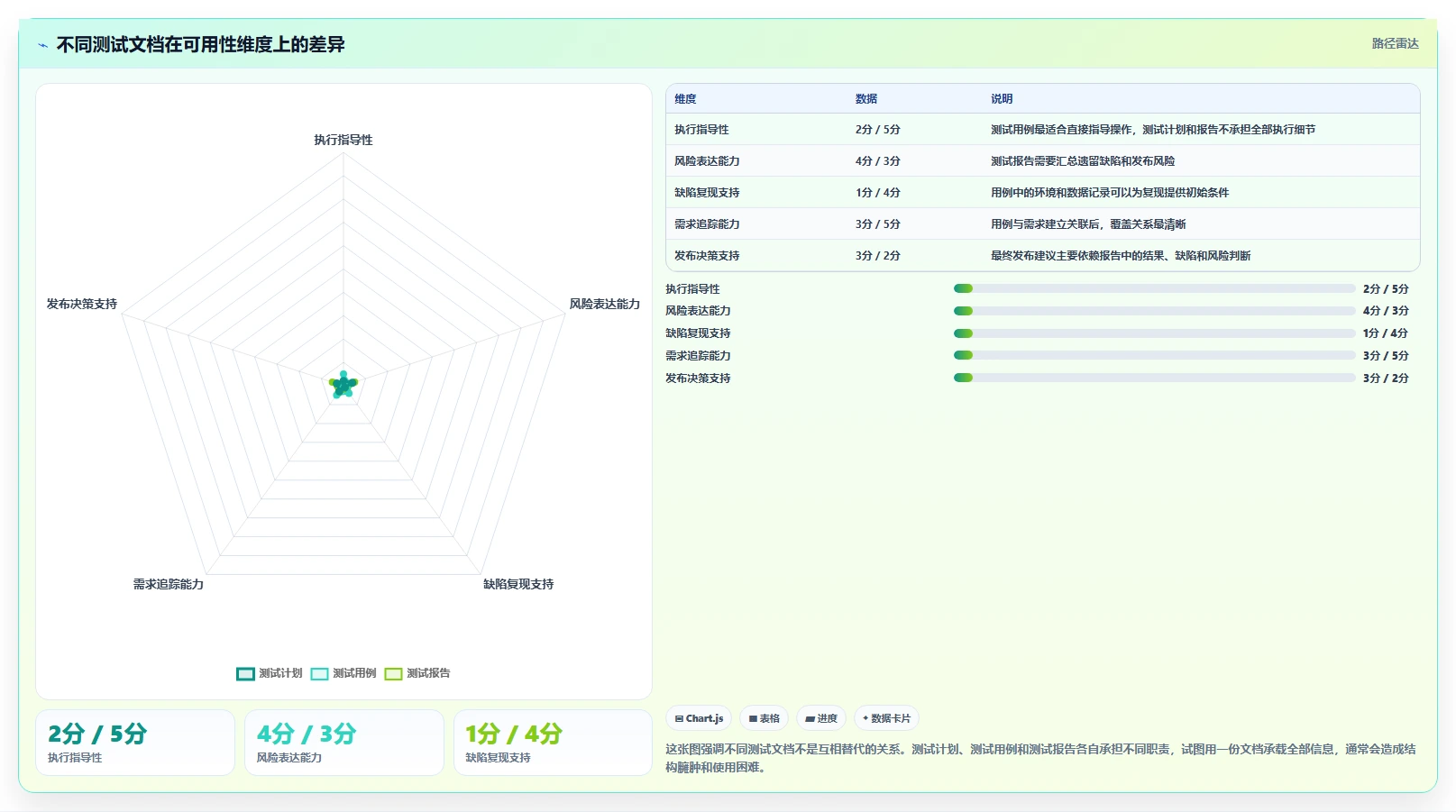Click the radar axis label 需求追踪能力

coord(169,584)
